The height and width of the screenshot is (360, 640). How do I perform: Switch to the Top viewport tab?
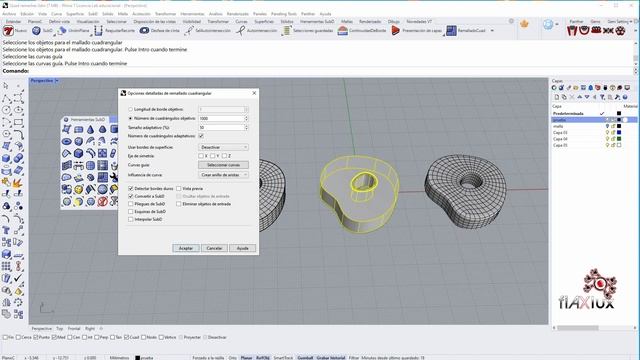60,328
